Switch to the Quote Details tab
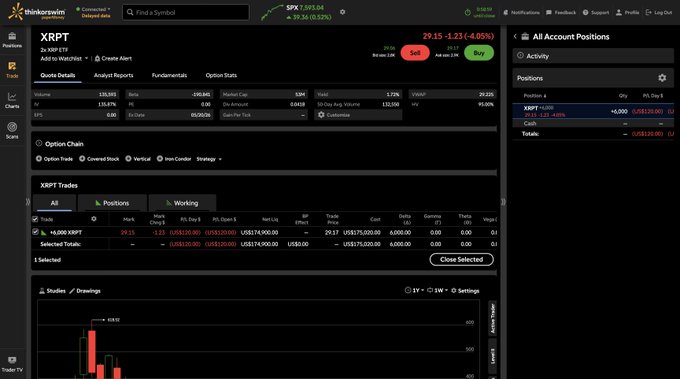 (x=58, y=75)
